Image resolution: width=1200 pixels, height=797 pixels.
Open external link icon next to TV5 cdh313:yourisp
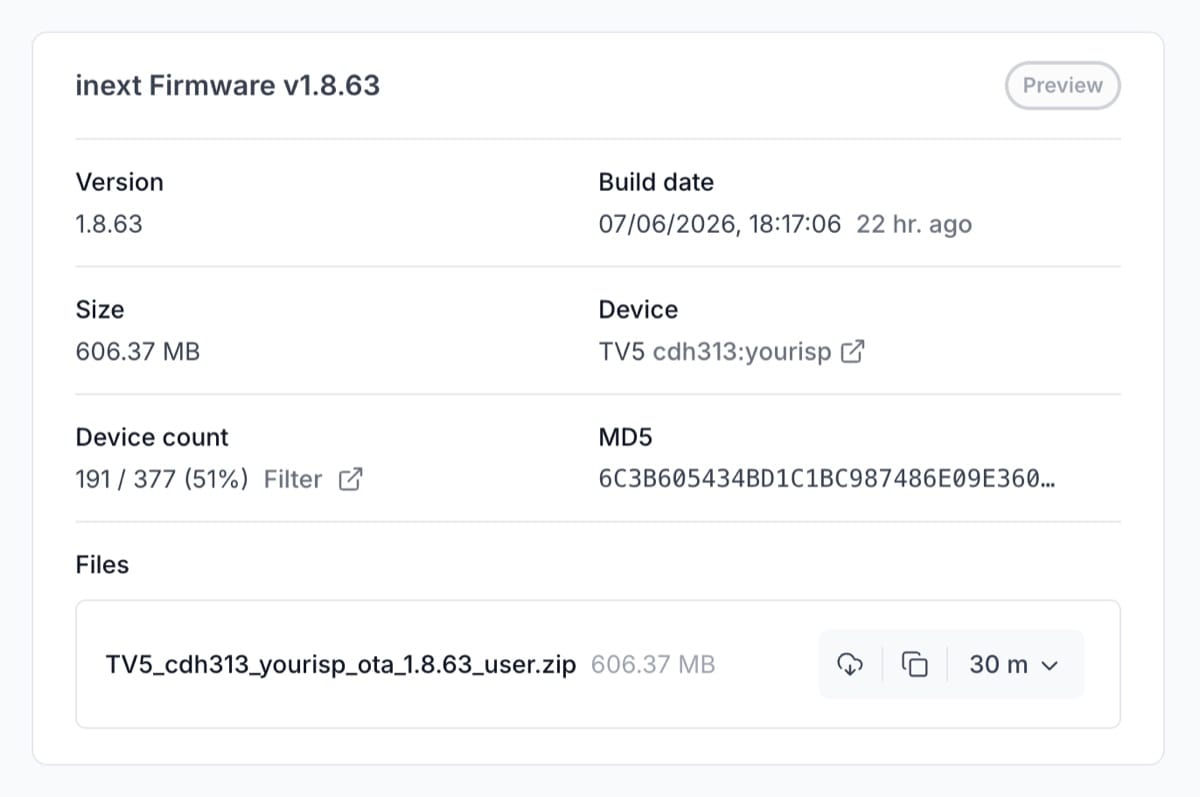click(853, 352)
